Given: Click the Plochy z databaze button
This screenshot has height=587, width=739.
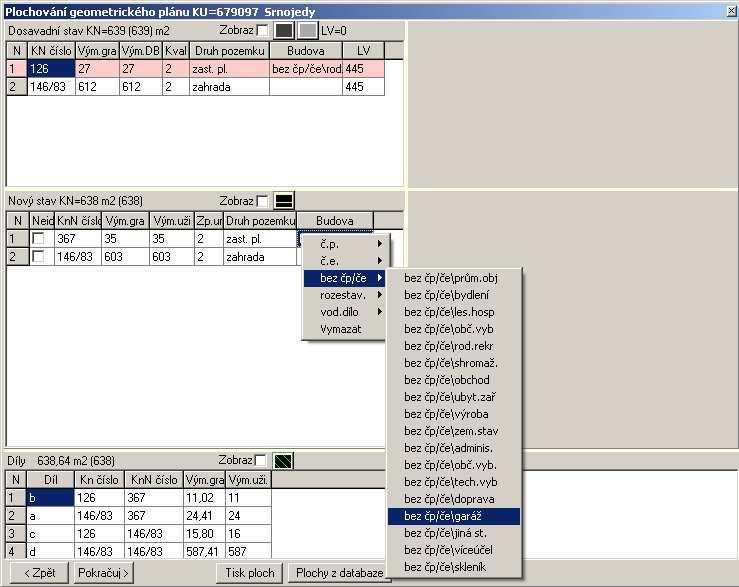Looking at the screenshot, I should (x=339, y=573).
